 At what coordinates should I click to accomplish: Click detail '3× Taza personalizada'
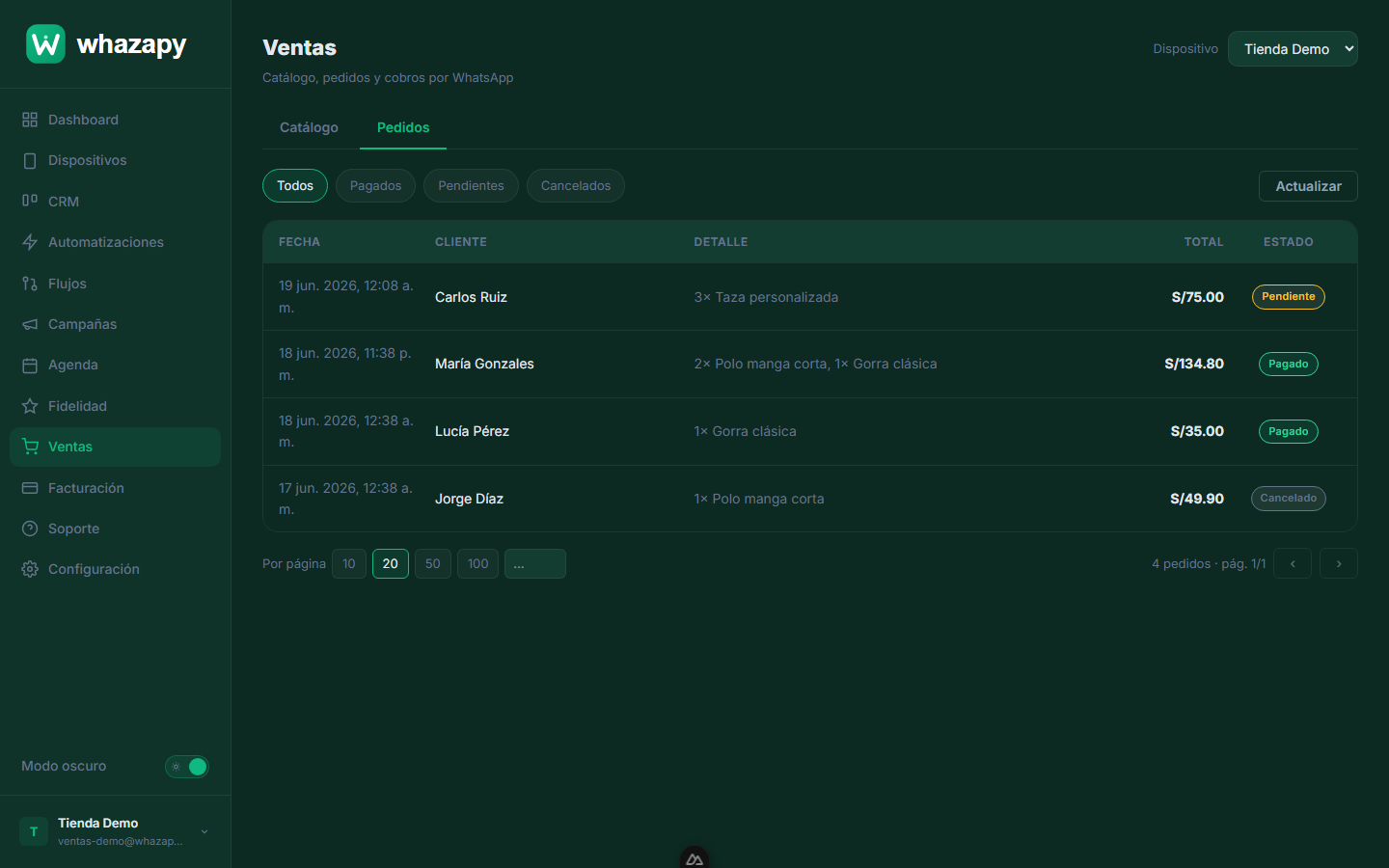766,297
